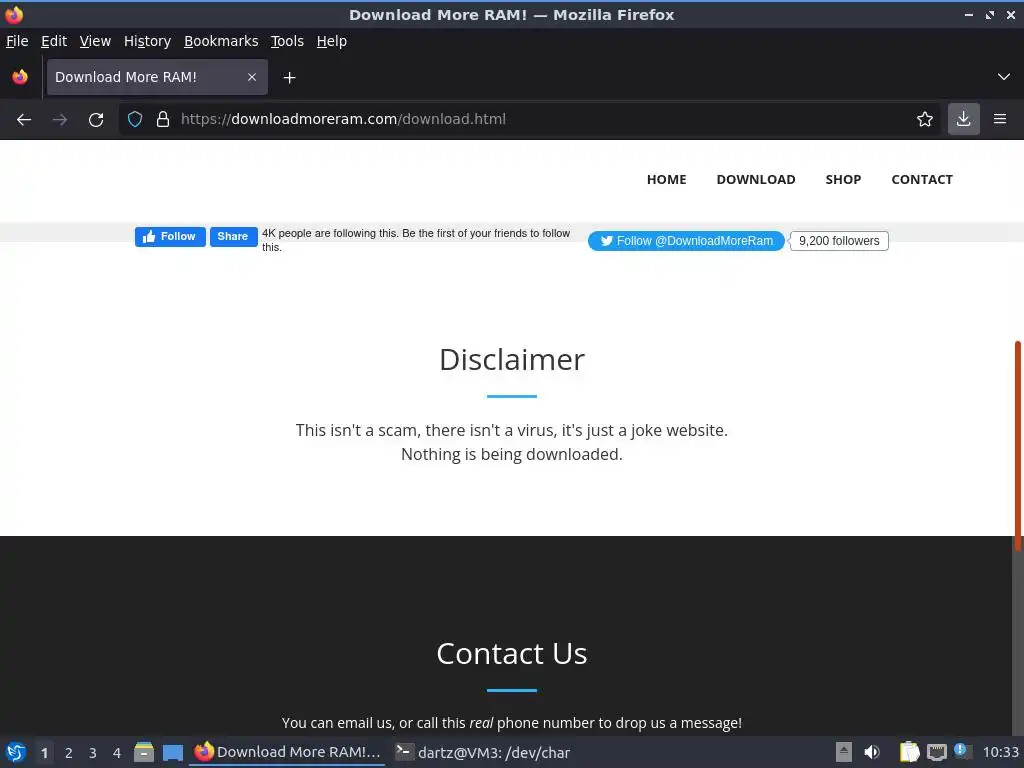1024x768 pixels.
Task: Focus Firefox window in taskbar
Action: 287,752
